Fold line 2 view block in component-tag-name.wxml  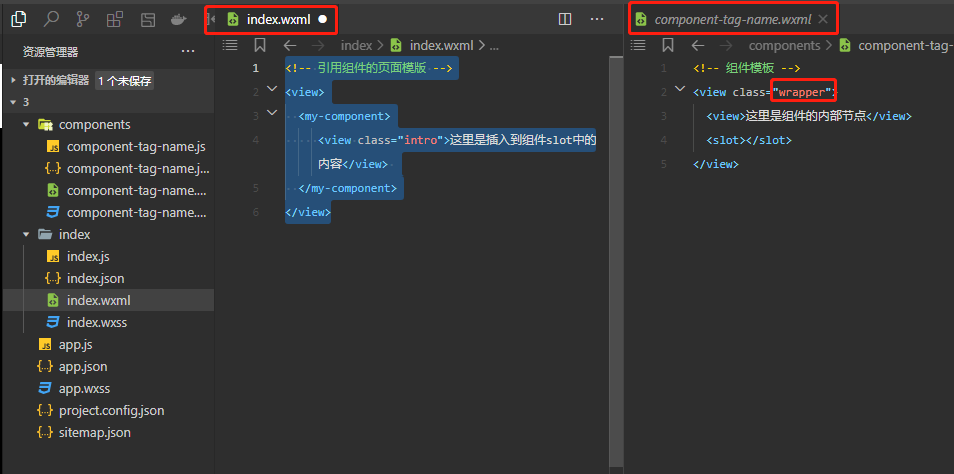[x=680, y=90]
